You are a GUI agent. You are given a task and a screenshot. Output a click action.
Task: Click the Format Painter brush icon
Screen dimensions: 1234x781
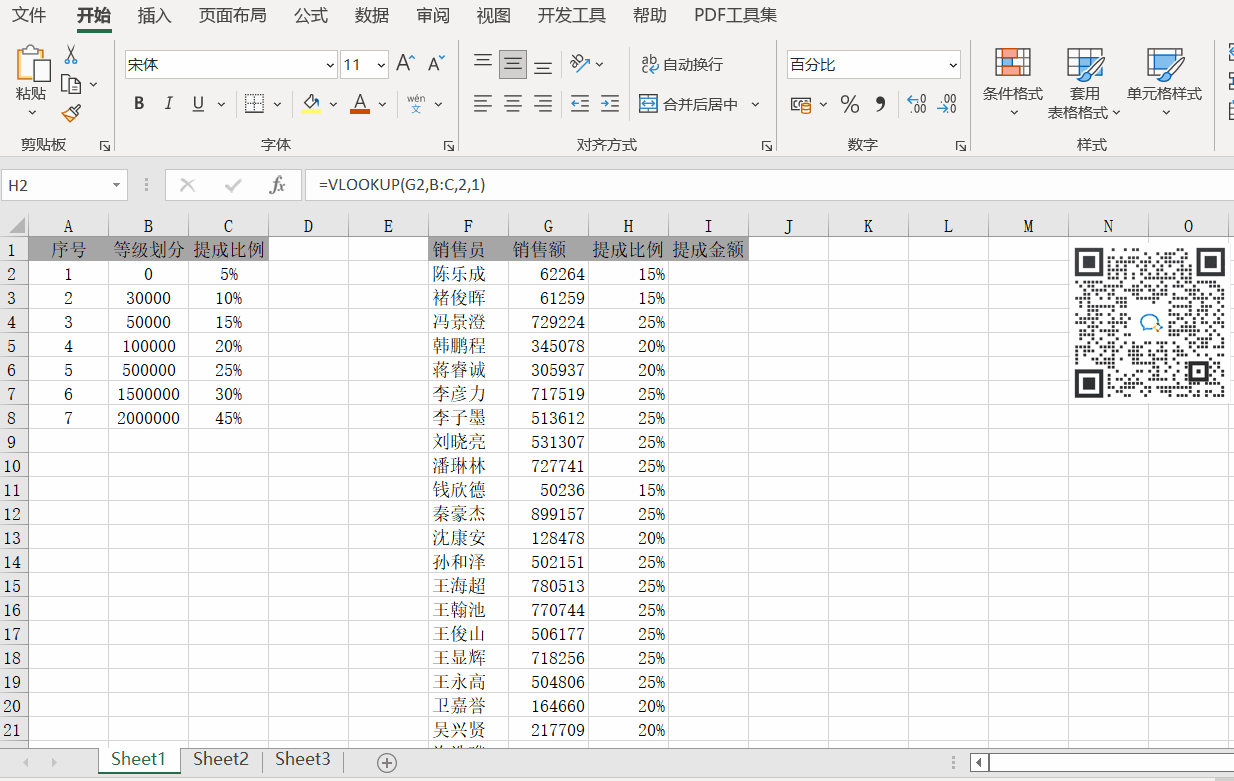click(x=71, y=113)
